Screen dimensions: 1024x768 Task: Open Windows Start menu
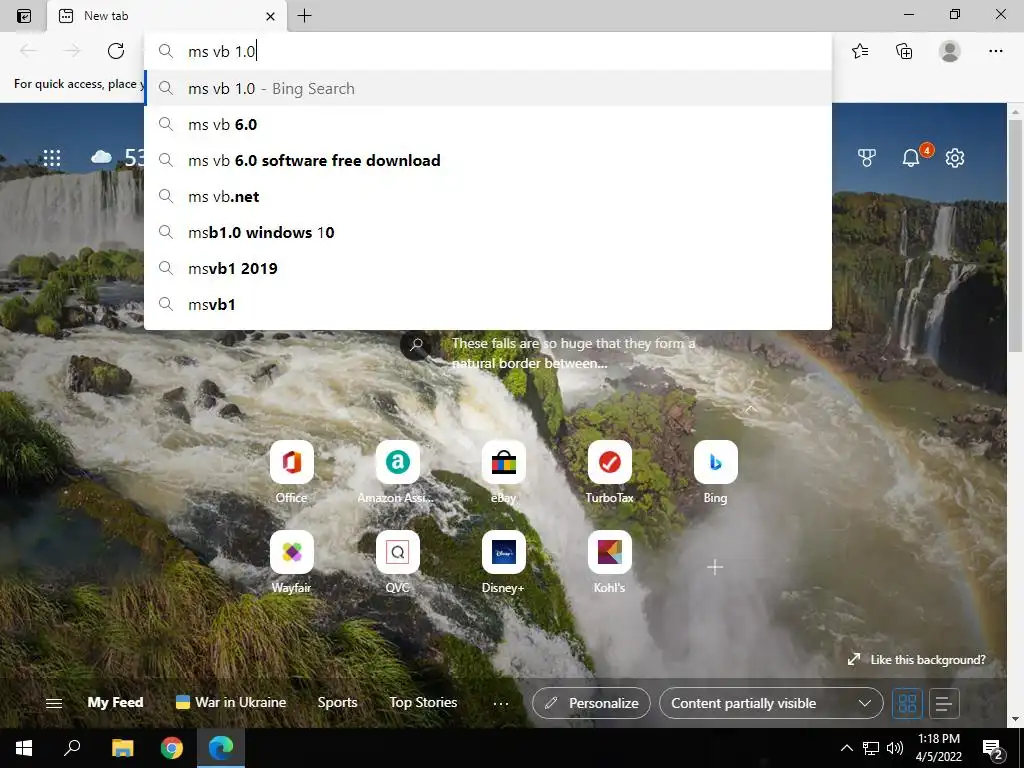pyautogui.click(x=24, y=748)
